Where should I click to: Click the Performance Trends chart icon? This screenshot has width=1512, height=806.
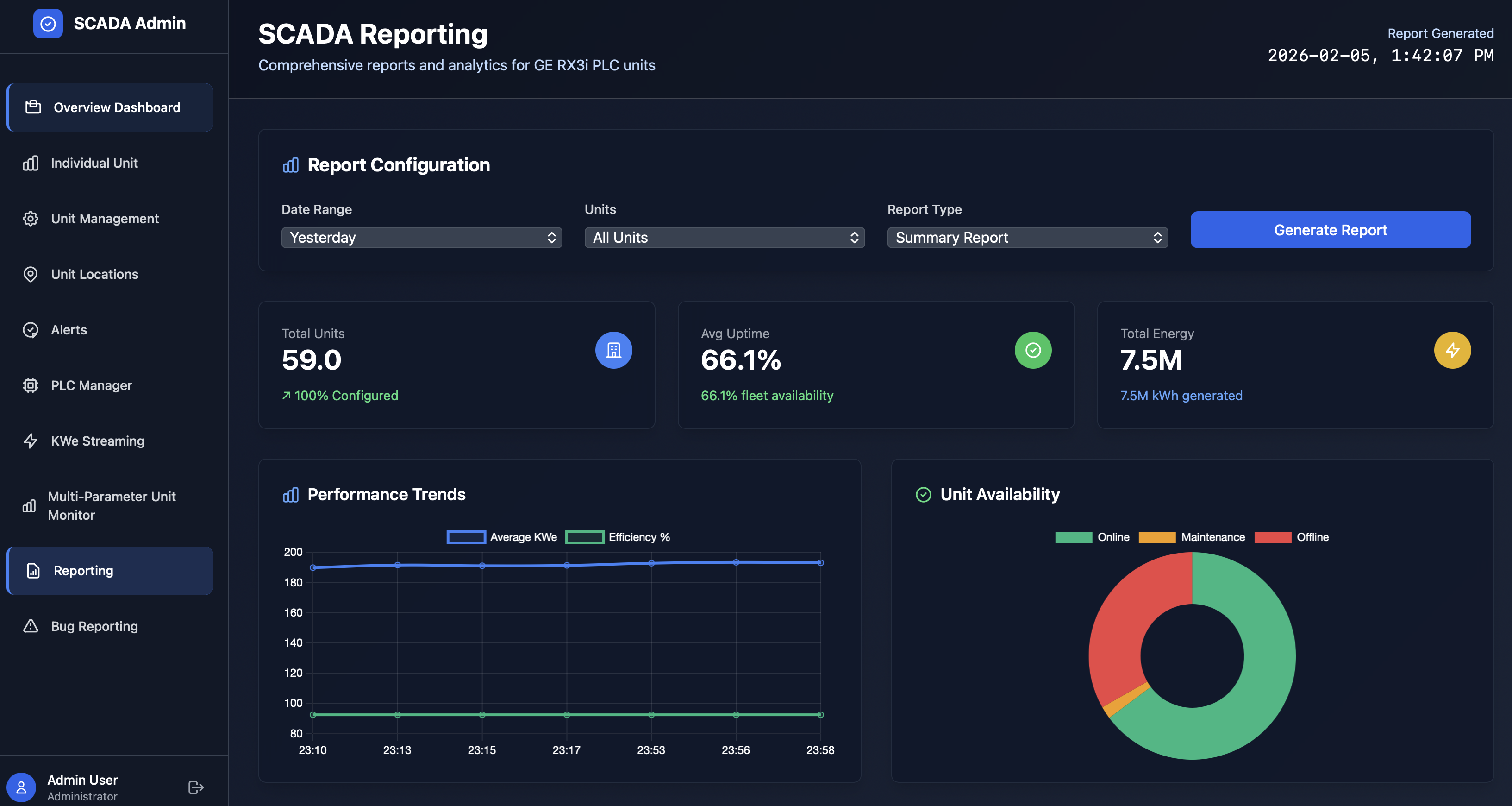[291, 495]
